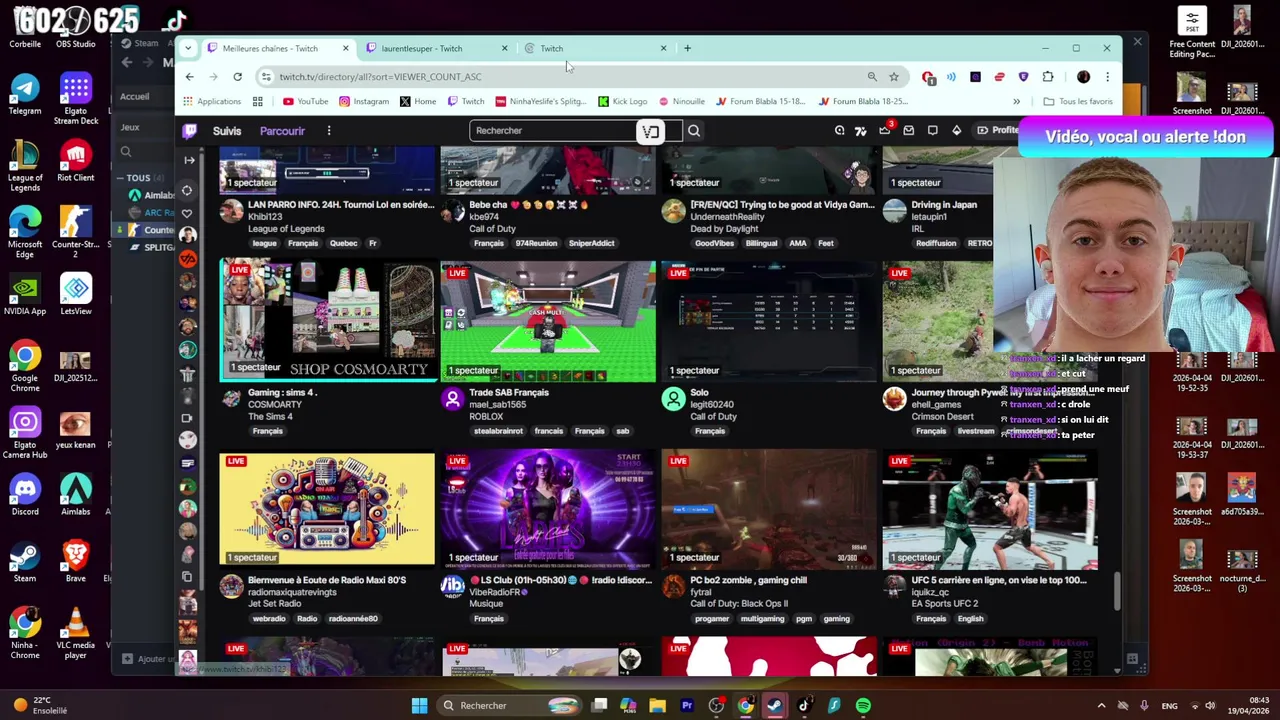
Task: Open the UFC 5 carrière stream thumbnail
Action: point(990,509)
